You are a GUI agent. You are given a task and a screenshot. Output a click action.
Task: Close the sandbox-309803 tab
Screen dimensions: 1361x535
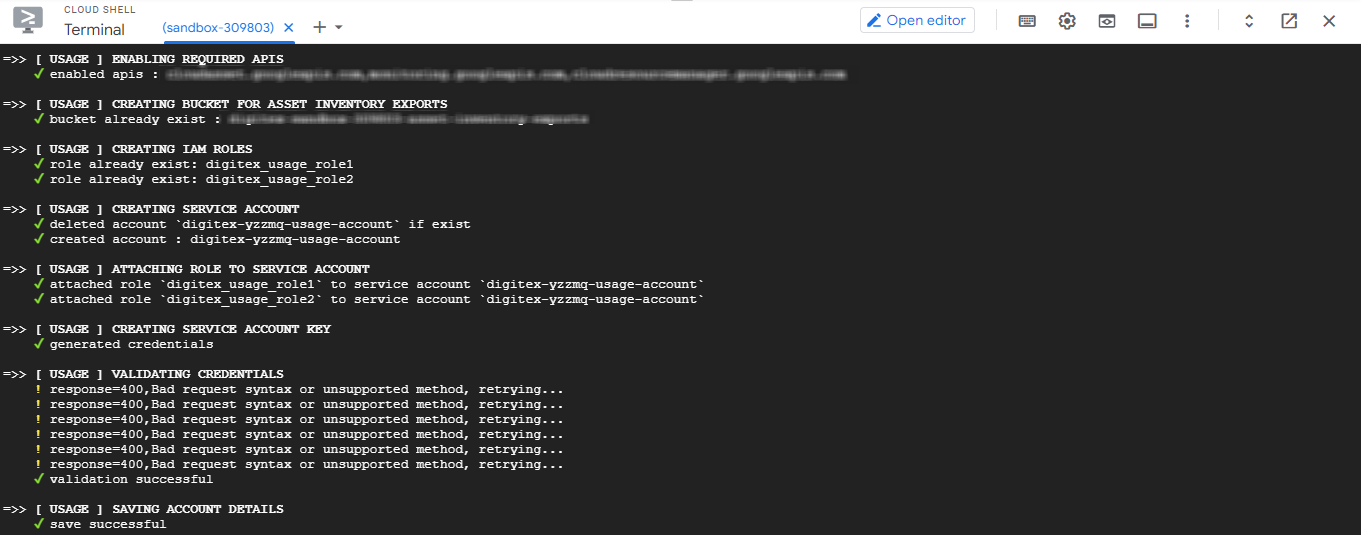[x=289, y=28]
